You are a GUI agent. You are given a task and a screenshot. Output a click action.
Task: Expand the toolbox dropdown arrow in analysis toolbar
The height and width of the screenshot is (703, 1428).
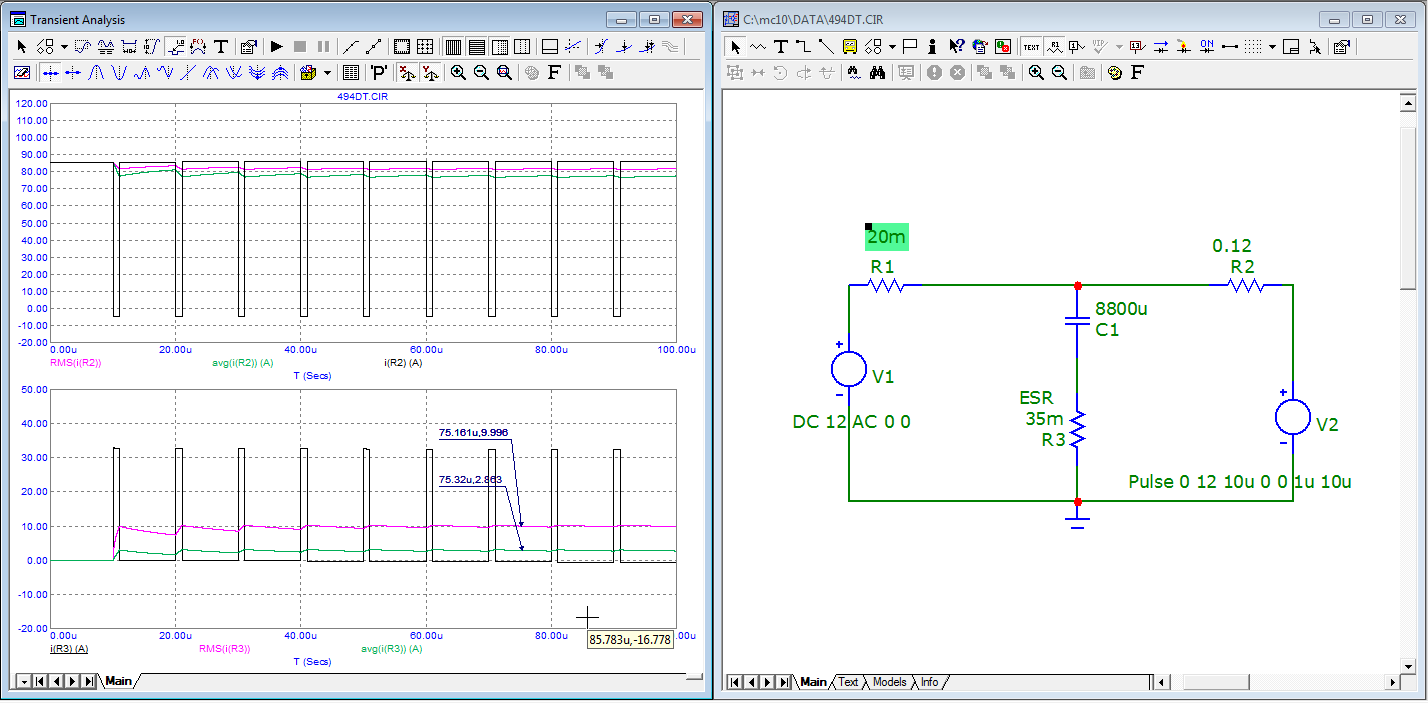click(329, 72)
